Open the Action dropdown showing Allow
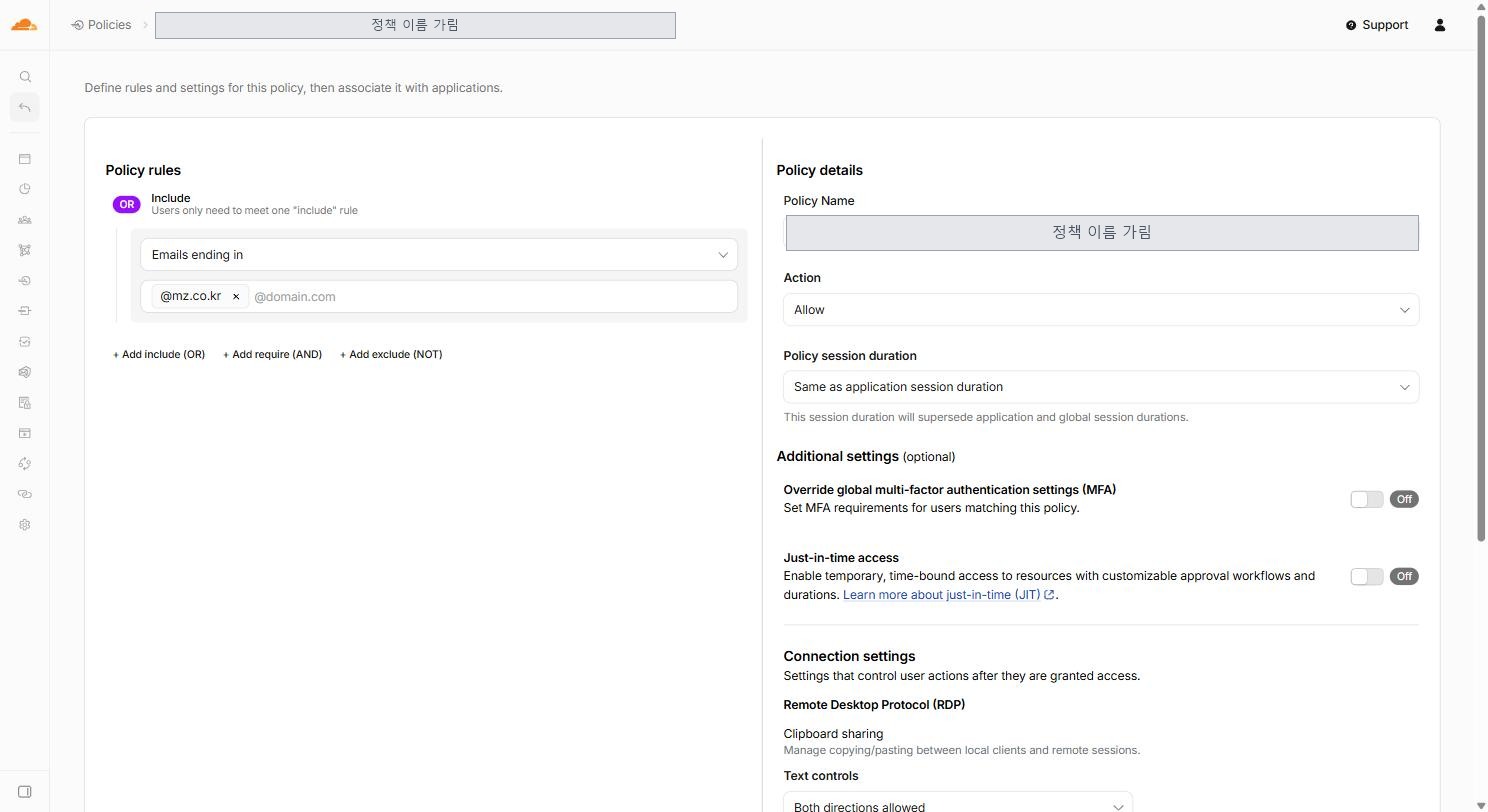The width and height of the screenshot is (1488, 812). tap(1101, 310)
